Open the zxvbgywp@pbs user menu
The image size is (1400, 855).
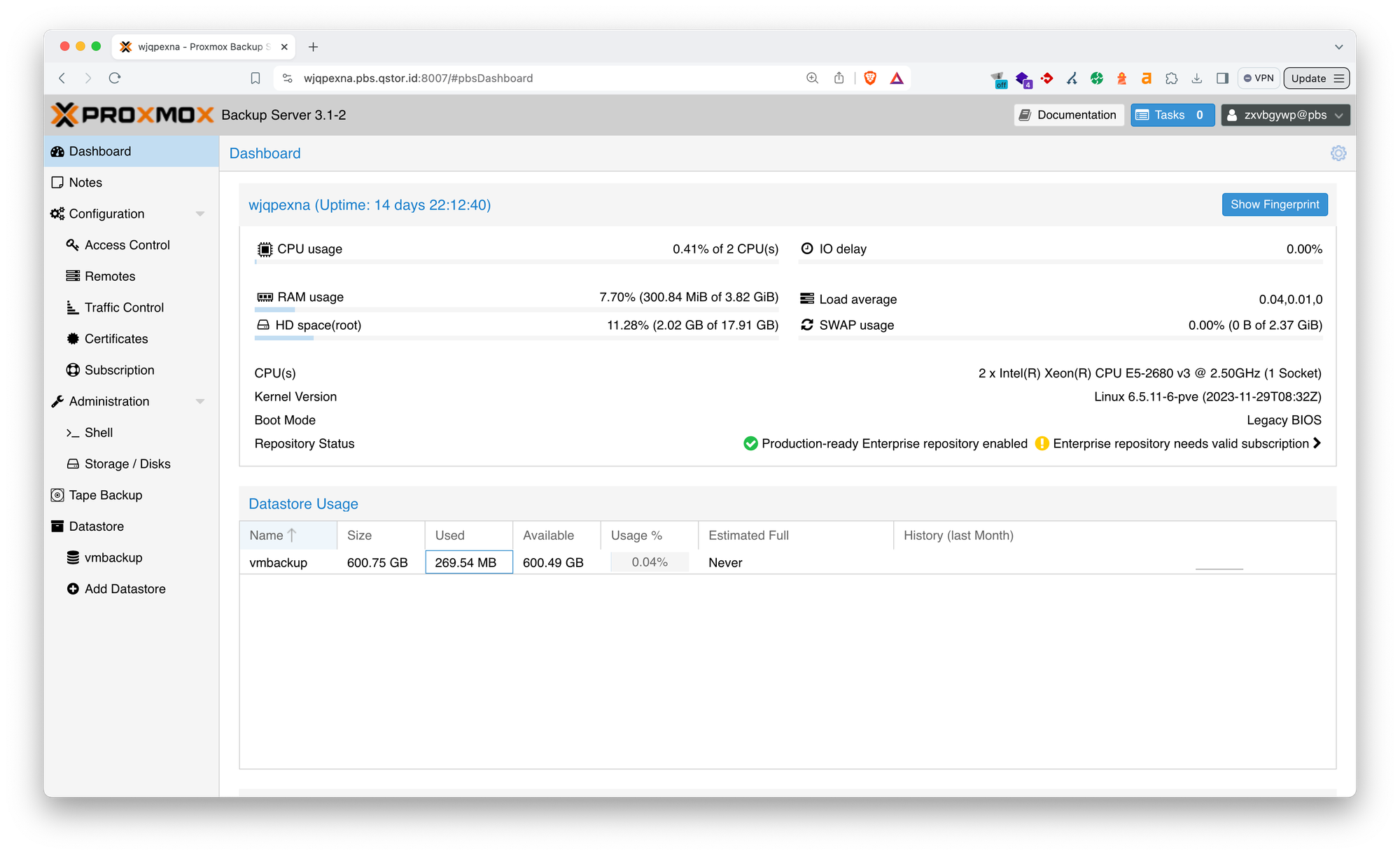click(x=1285, y=115)
